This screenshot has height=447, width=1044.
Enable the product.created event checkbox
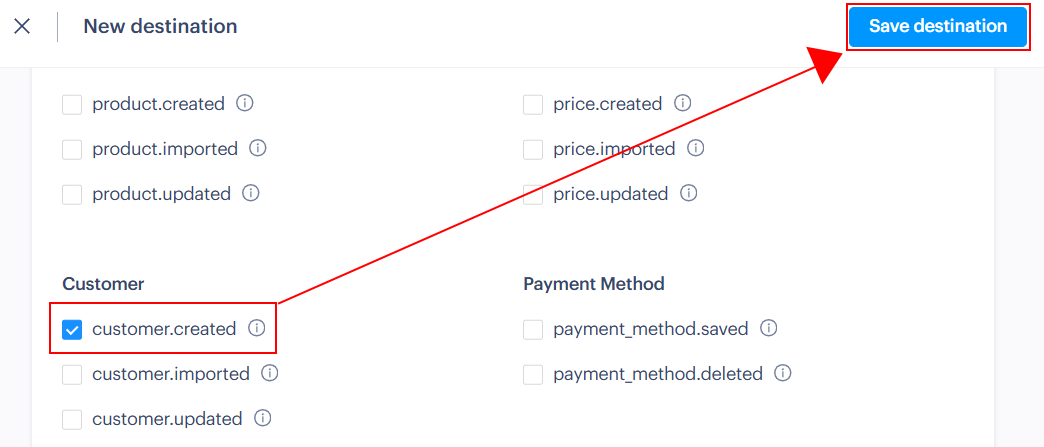[x=72, y=104]
